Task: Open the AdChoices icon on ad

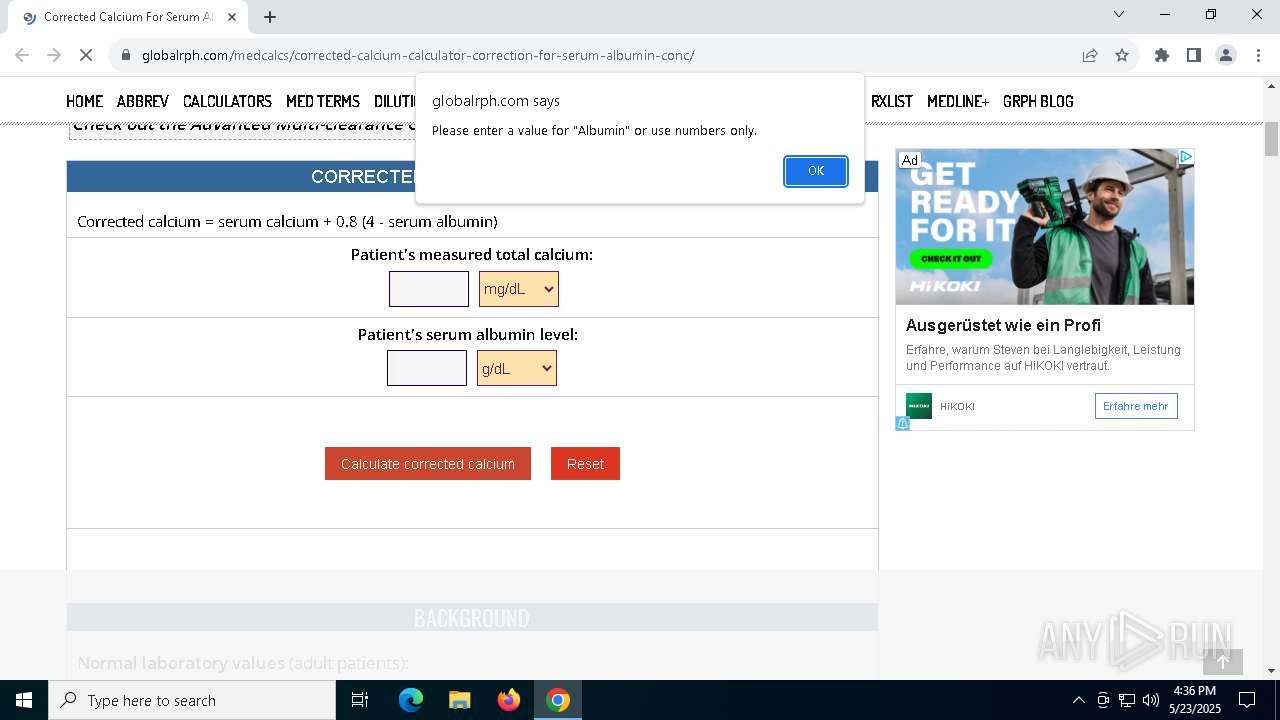Action: [1185, 157]
